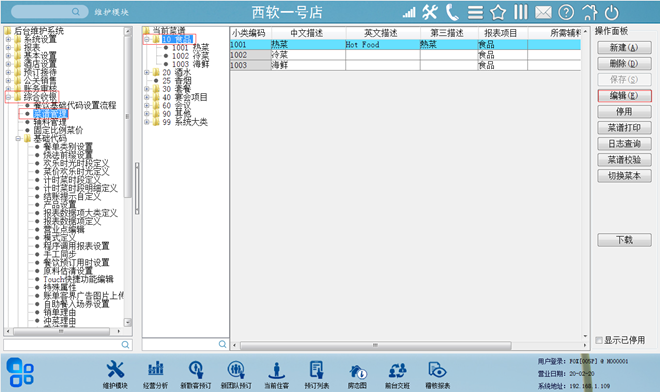Select table row 1003 海鲜
This screenshot has width=660, height=392.
(x=405, y=65)
